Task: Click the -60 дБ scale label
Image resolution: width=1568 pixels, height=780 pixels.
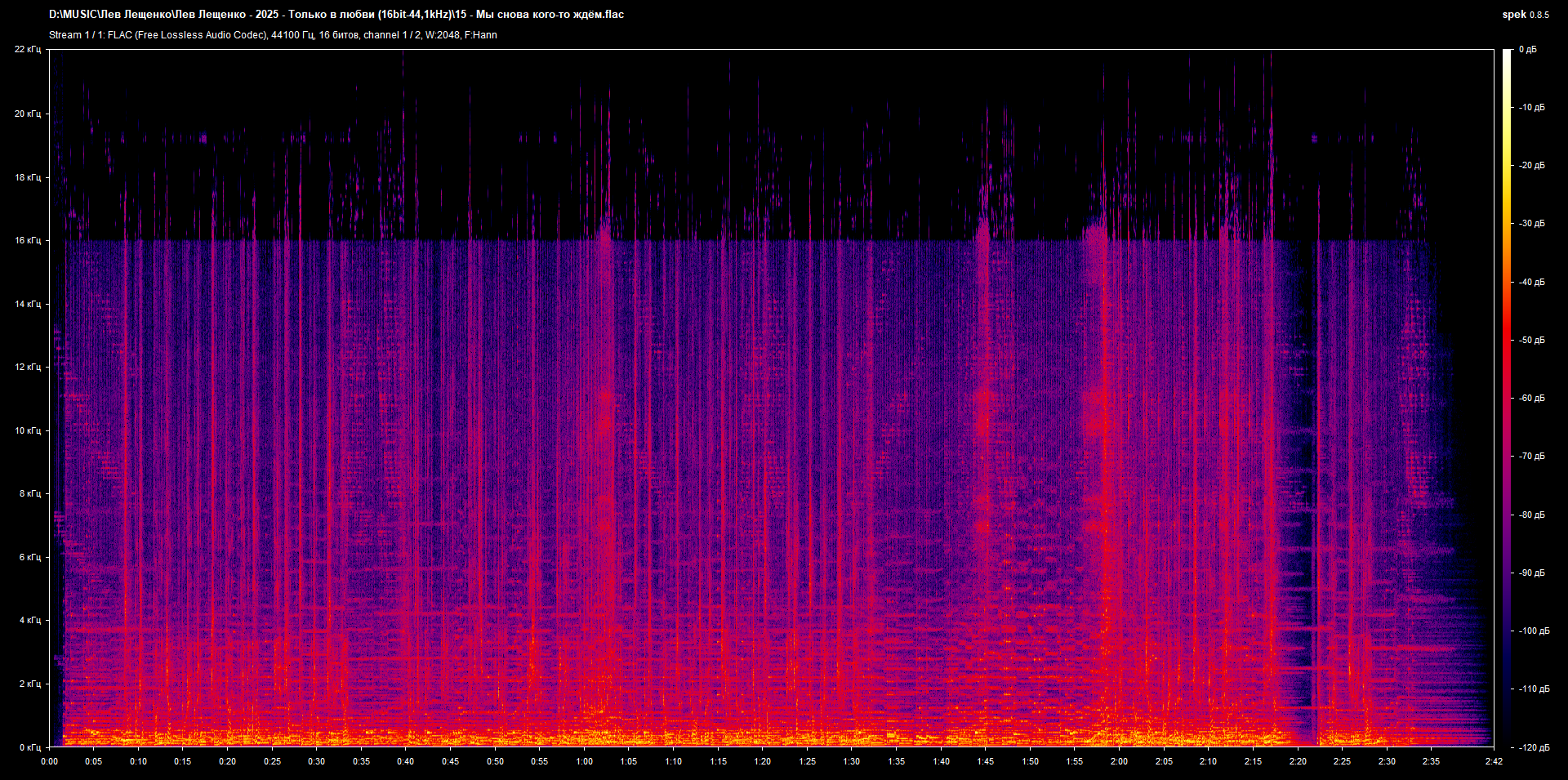Action: (x=1532, y=399)
